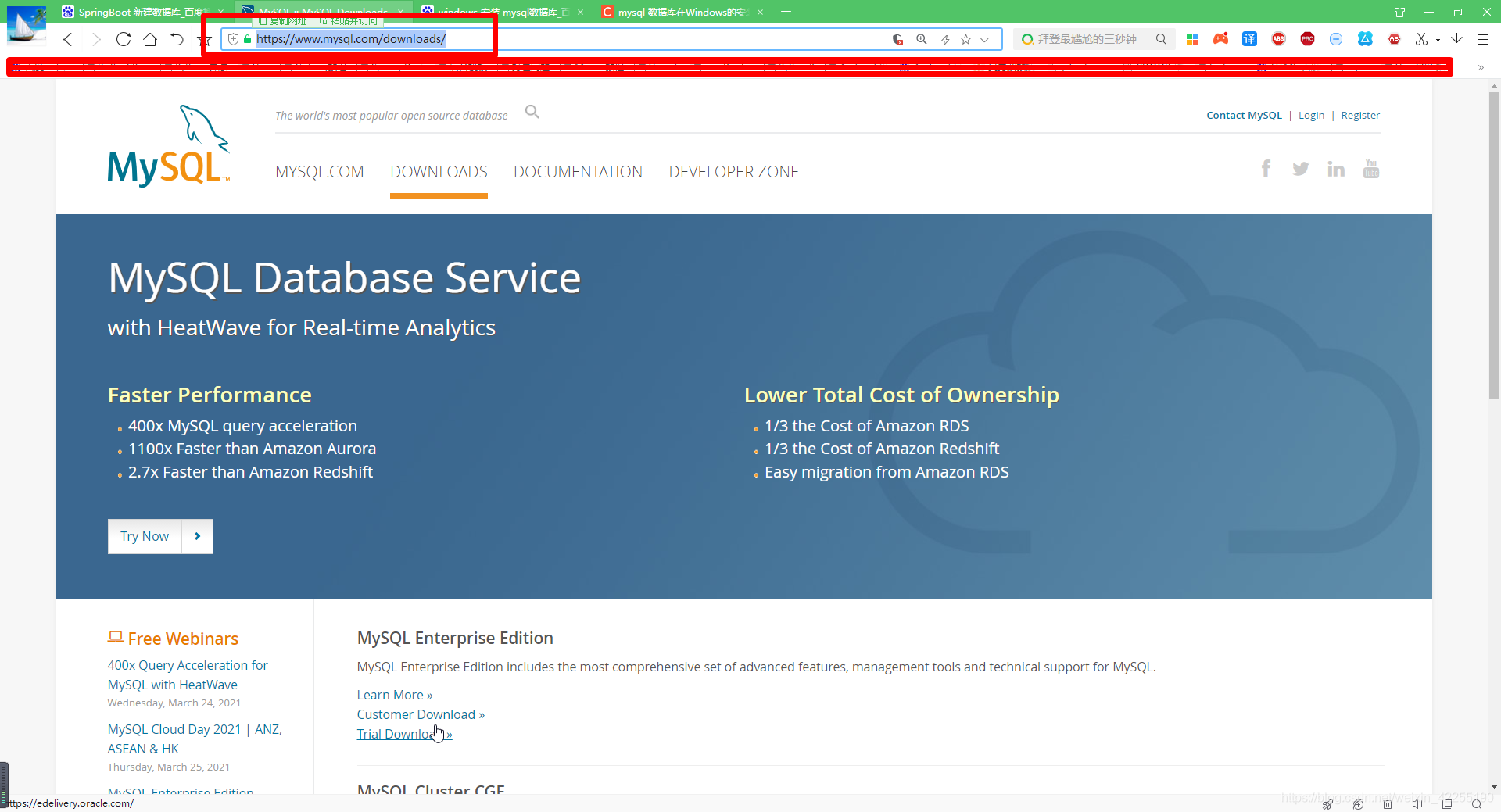The width and height of the screenshot is (1501, 812).
Task: Open the colorful apps grid extension
Action: [1192, 39]
